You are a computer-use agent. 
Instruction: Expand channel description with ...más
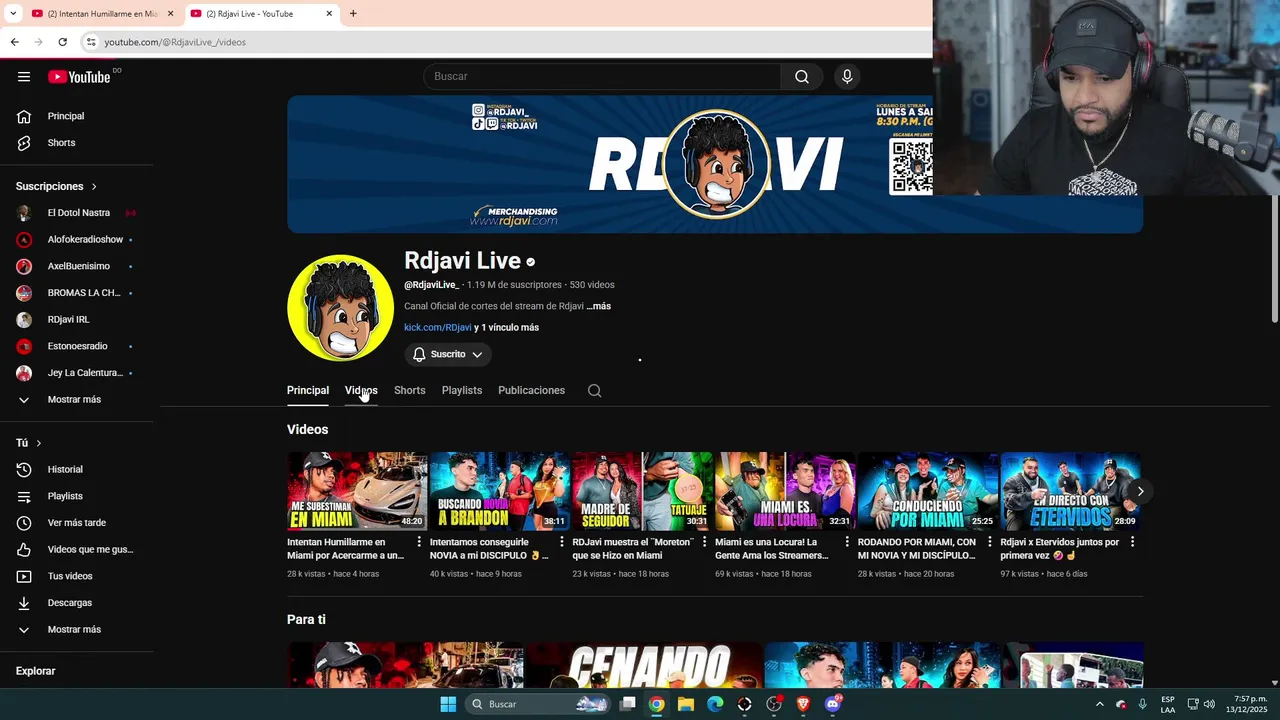pos(599,306)
